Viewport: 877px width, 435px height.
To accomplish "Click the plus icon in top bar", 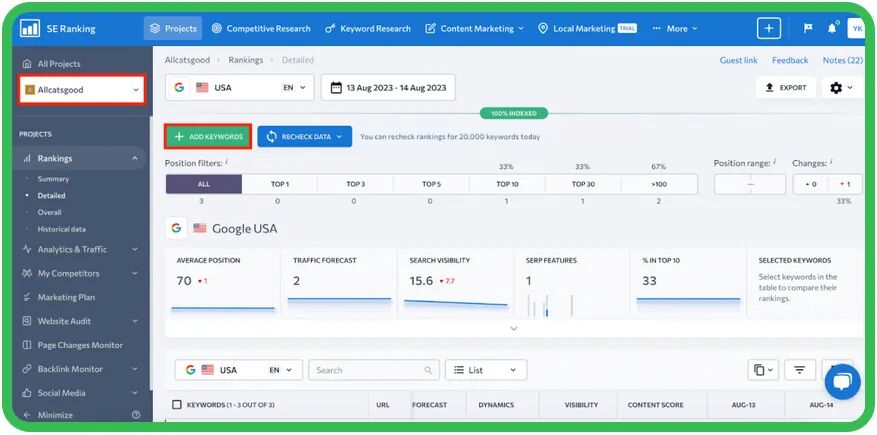I will tap(769, 28).
